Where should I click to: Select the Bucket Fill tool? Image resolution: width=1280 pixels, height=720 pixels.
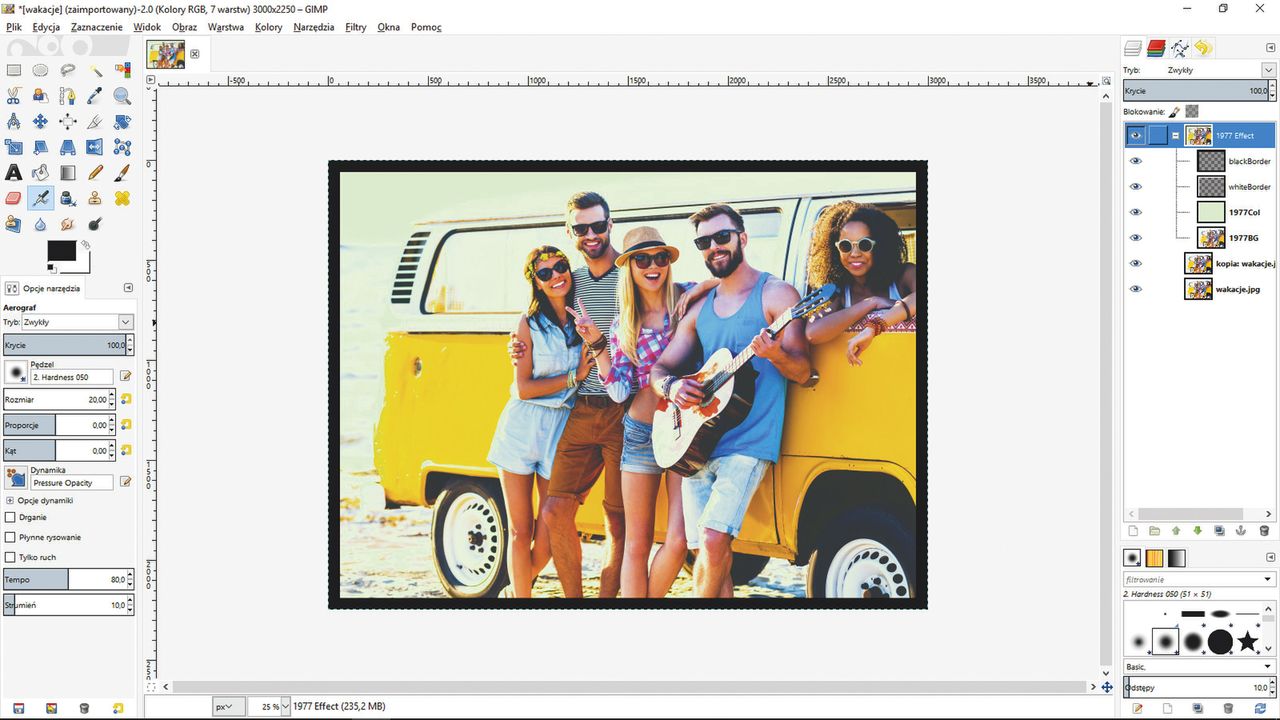[x=40, y=173]
